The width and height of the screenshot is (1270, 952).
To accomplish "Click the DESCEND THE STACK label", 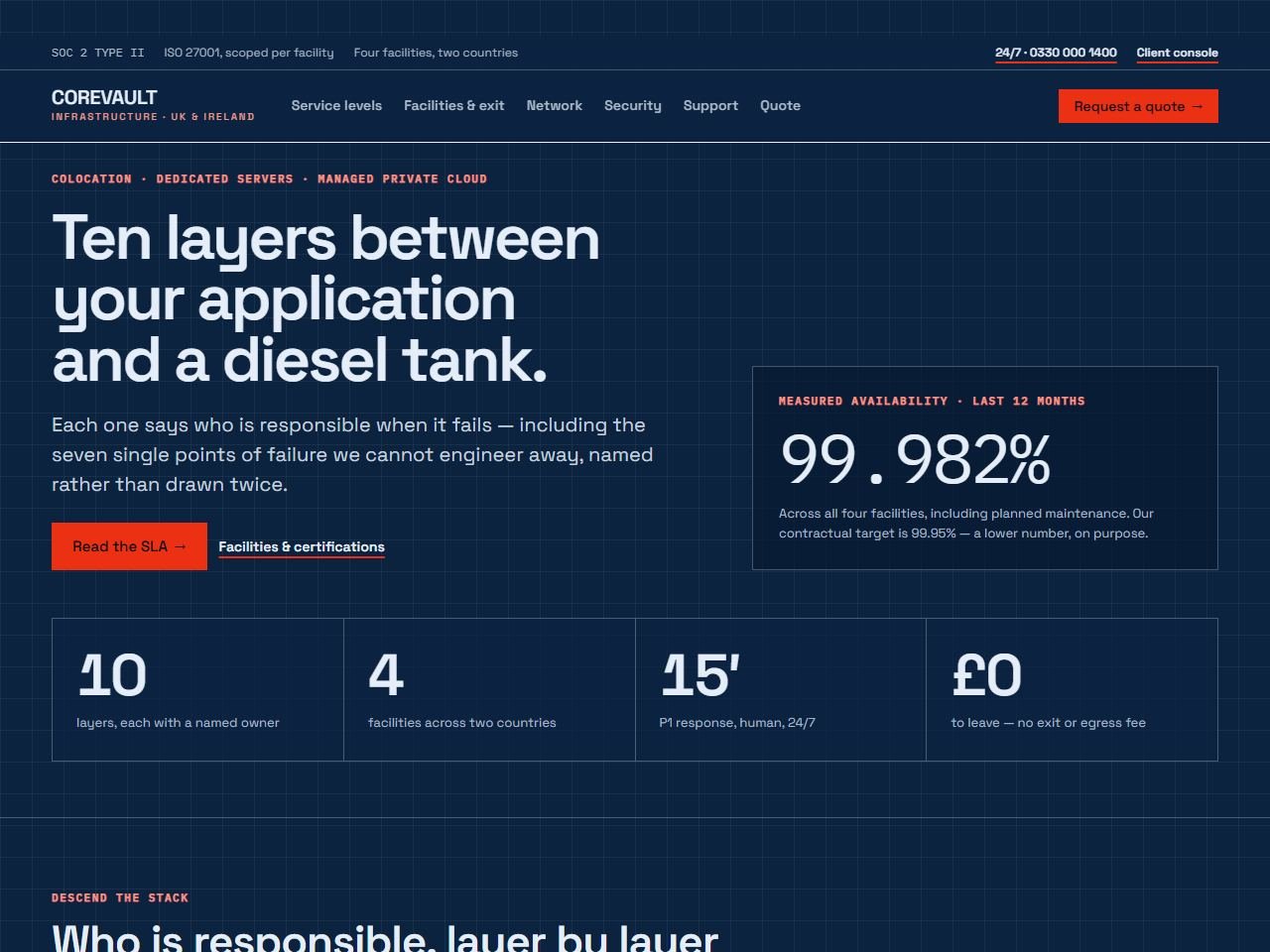I will (x=120, y=898).
